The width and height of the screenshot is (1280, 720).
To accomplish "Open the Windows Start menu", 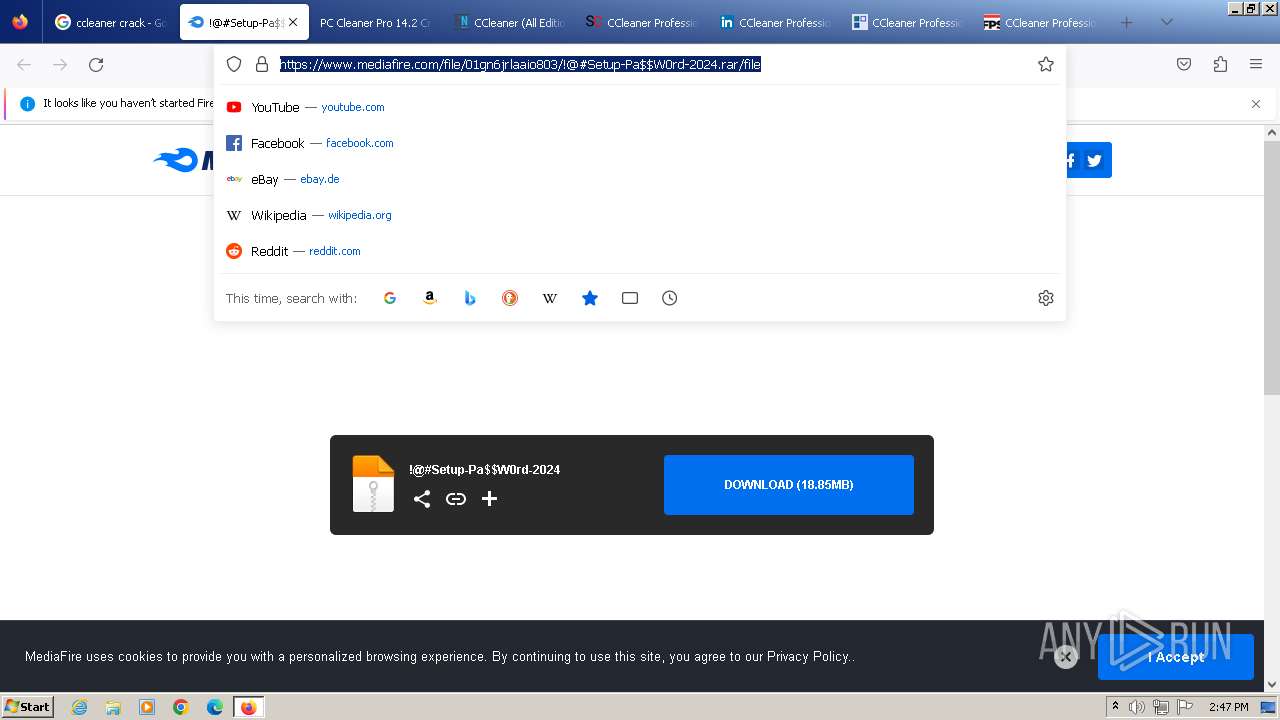I will (x=28, y=706).
